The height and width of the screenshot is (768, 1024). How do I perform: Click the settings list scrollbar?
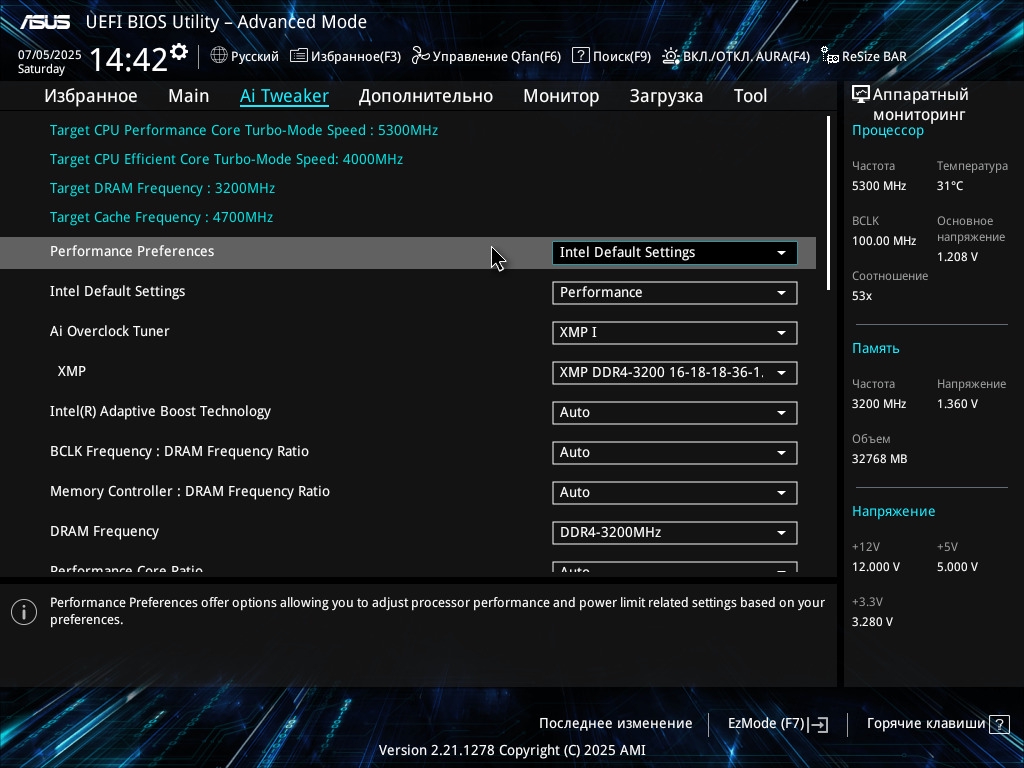[x=828, y=203]
